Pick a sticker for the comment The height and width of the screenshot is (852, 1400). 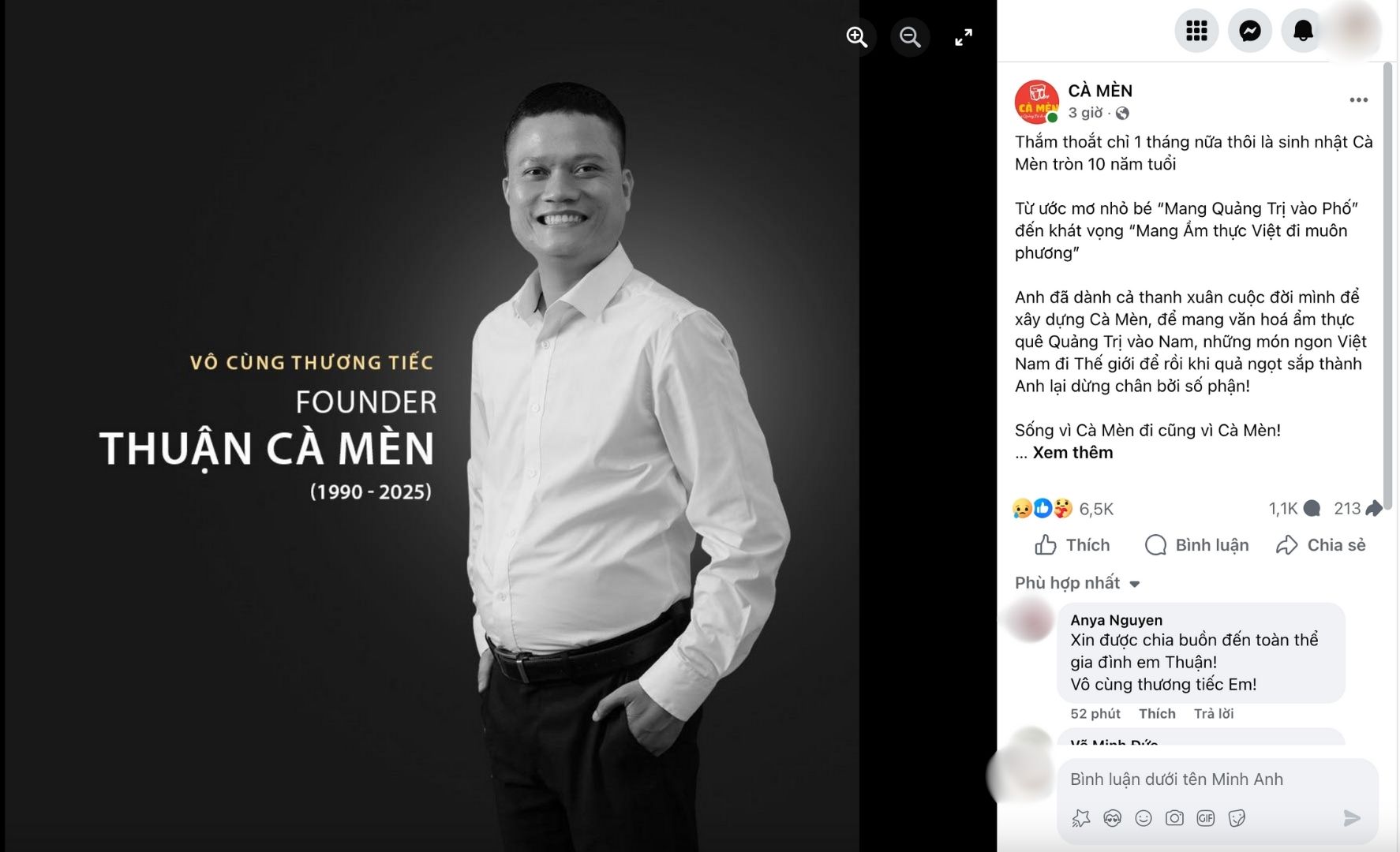point(1237,818)
